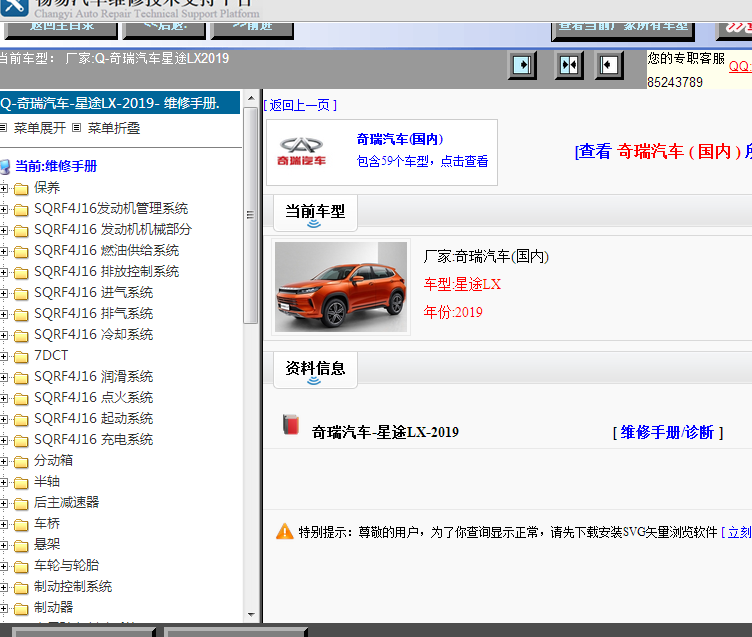Click the 奇瑞汽车-星途LX-2019 document title
This screenshot has width=752, height=637.
385,433
